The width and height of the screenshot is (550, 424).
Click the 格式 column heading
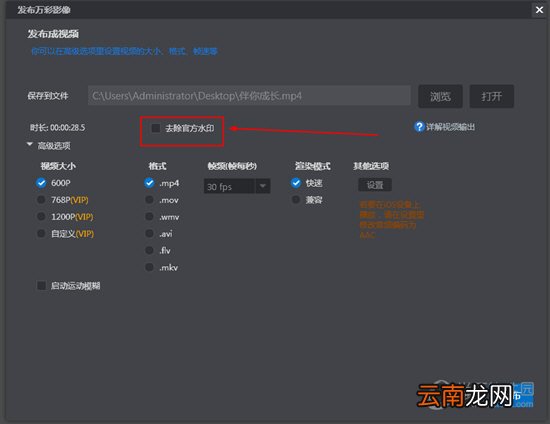point(157,166)
